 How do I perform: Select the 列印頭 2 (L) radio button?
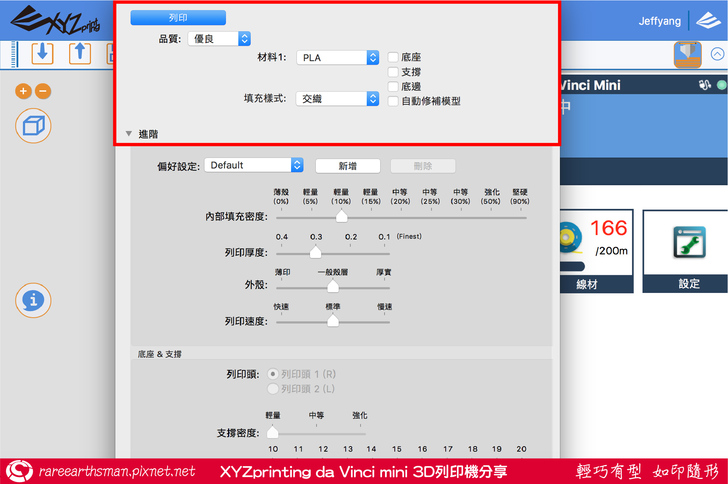tap(273, 388)
